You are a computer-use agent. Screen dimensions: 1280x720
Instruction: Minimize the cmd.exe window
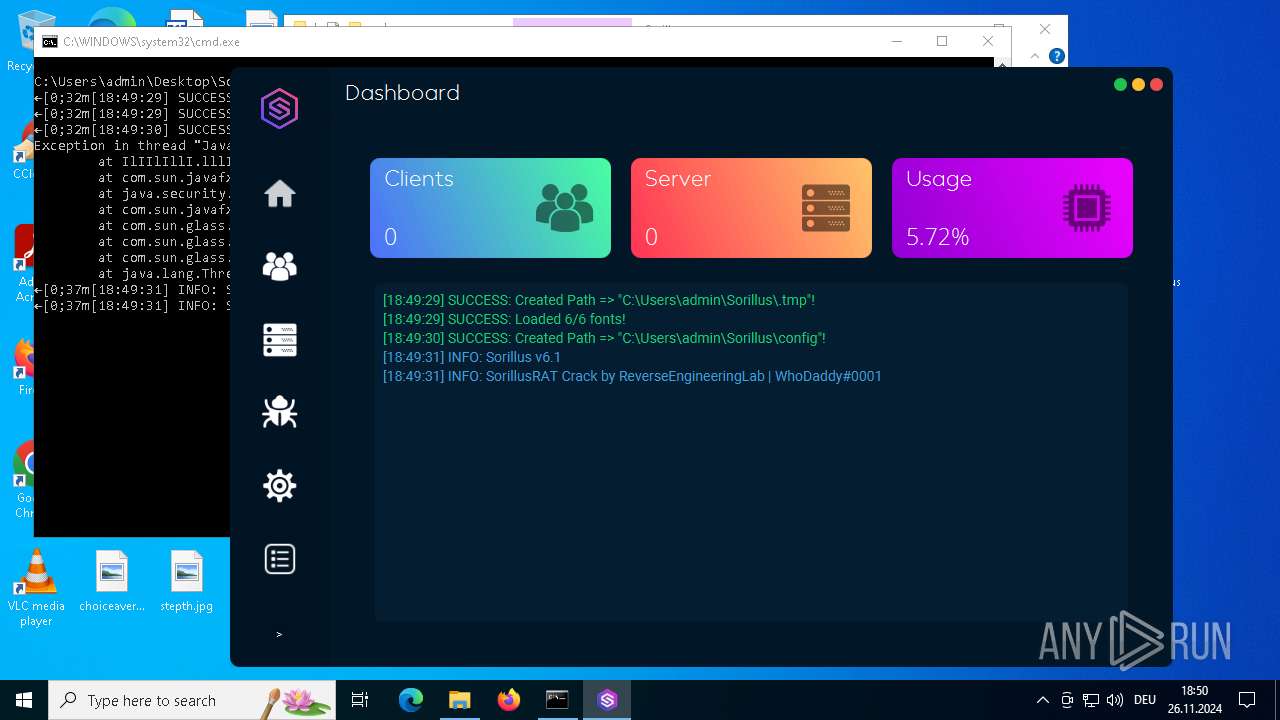pyautogui.click(x=896, y=41)
